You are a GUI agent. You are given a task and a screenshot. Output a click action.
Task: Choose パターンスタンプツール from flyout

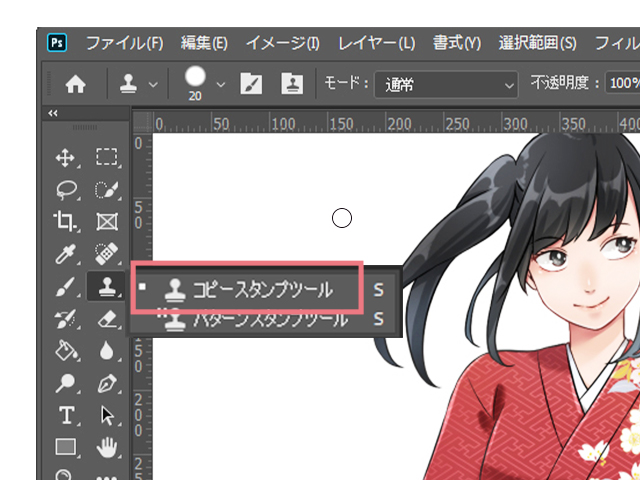262,319
